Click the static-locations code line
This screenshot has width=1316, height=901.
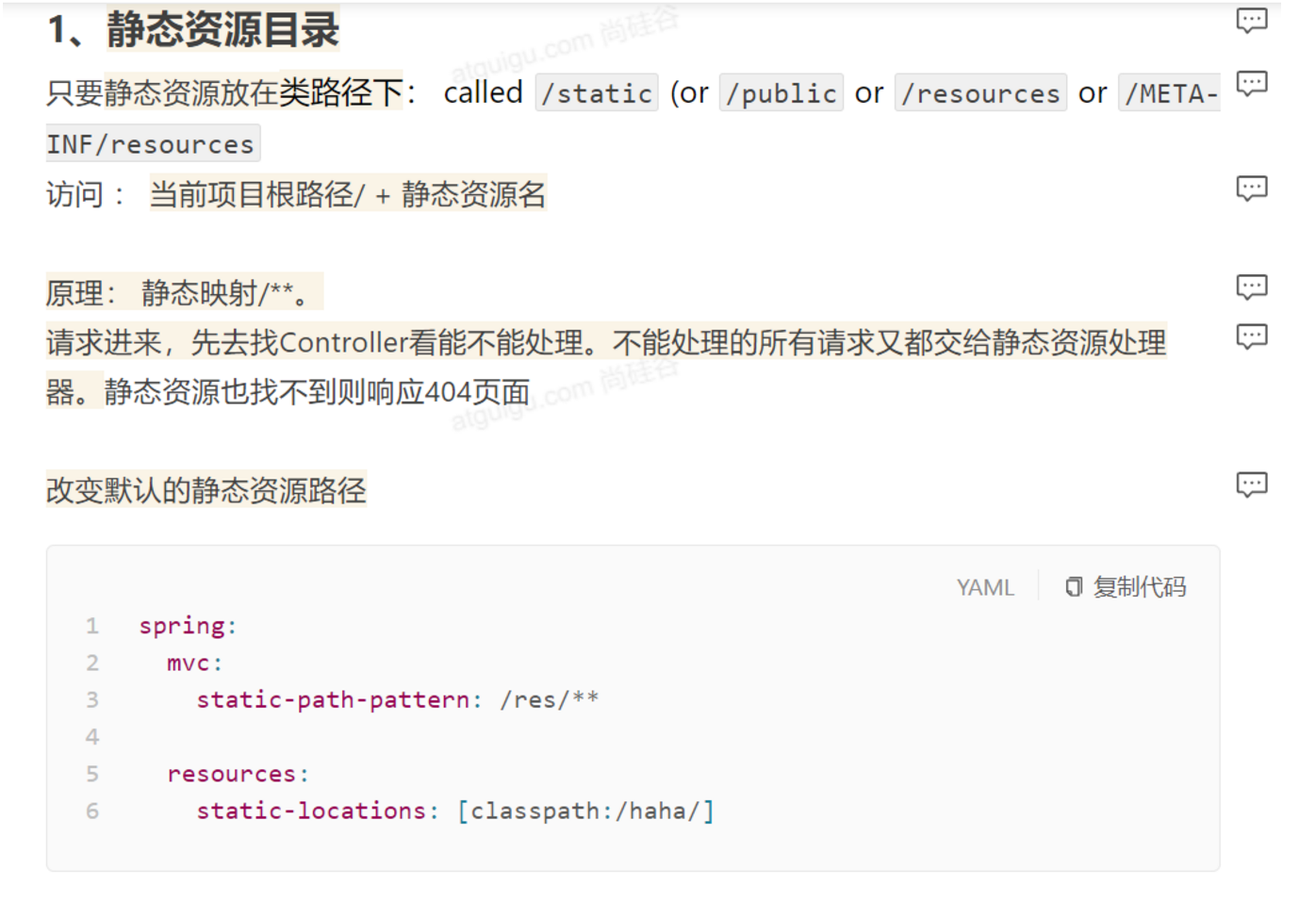coord(455,811)
